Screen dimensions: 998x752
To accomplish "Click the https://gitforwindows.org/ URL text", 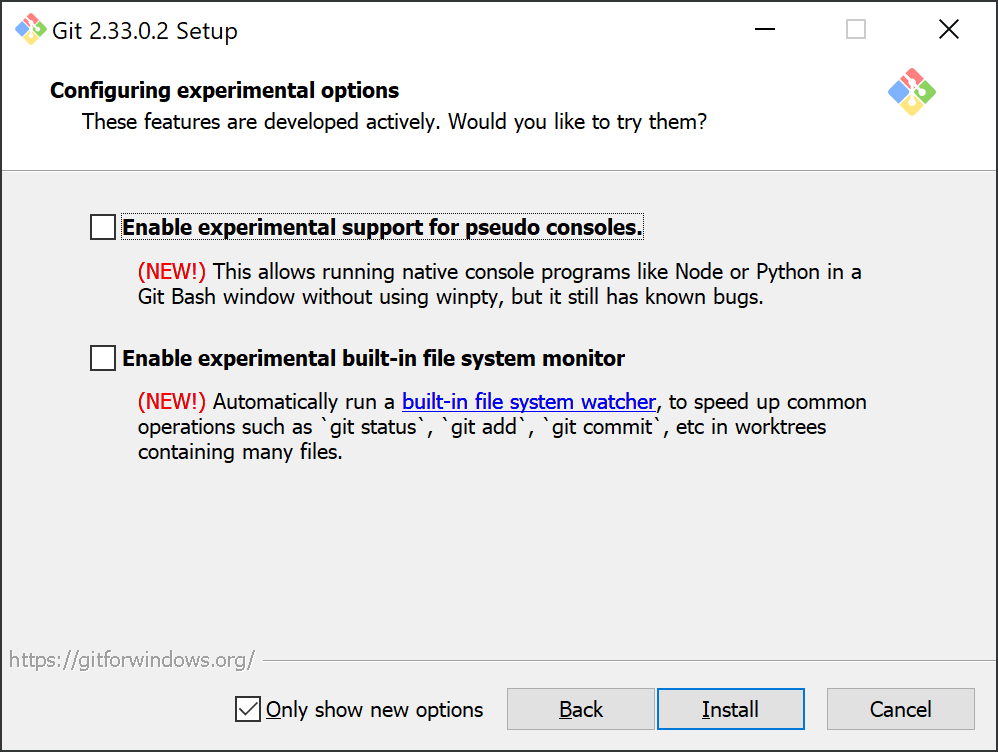I will point(132,660).
